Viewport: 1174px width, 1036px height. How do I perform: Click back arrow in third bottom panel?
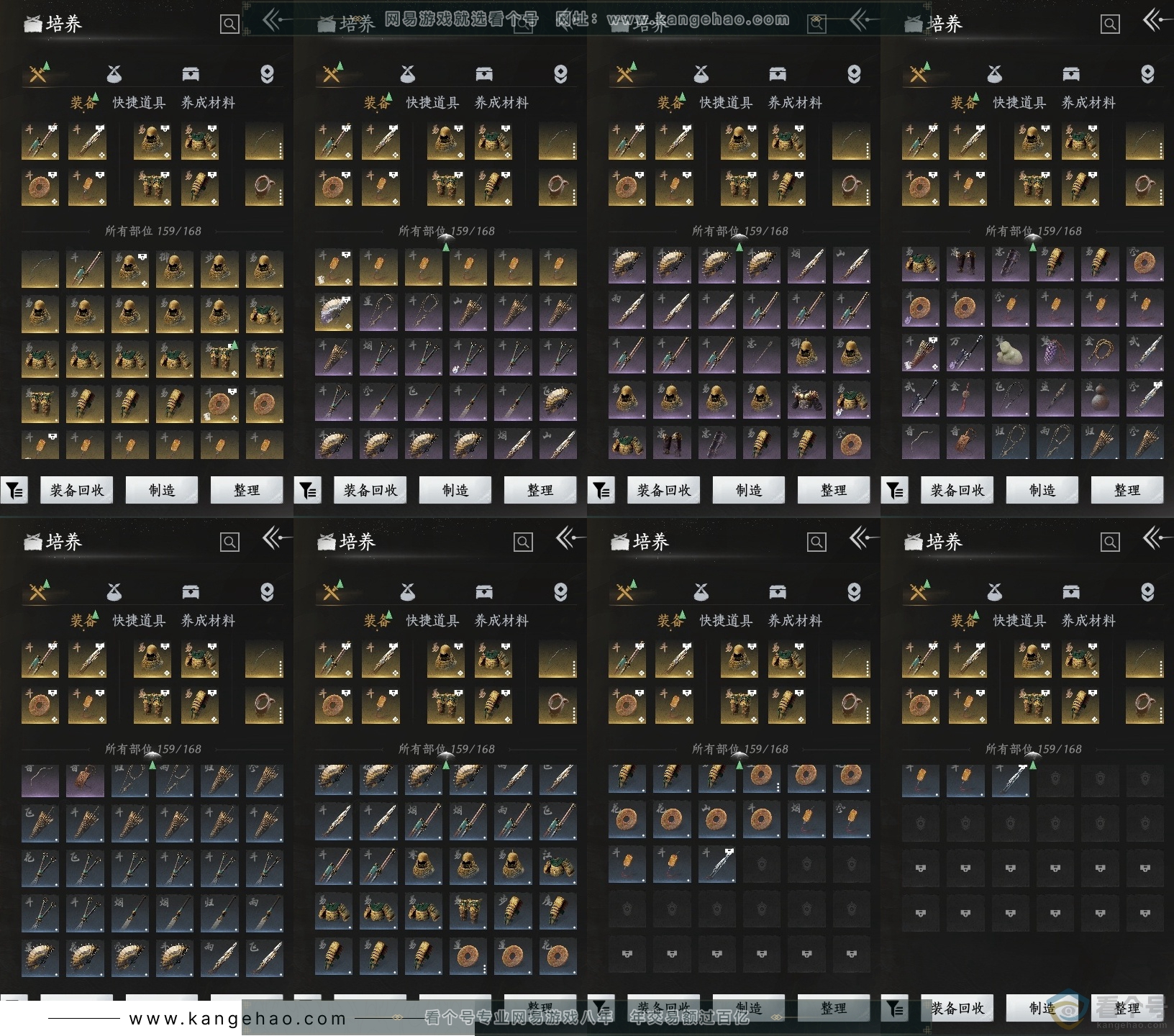pyautogui.click(x=863, y=538)
